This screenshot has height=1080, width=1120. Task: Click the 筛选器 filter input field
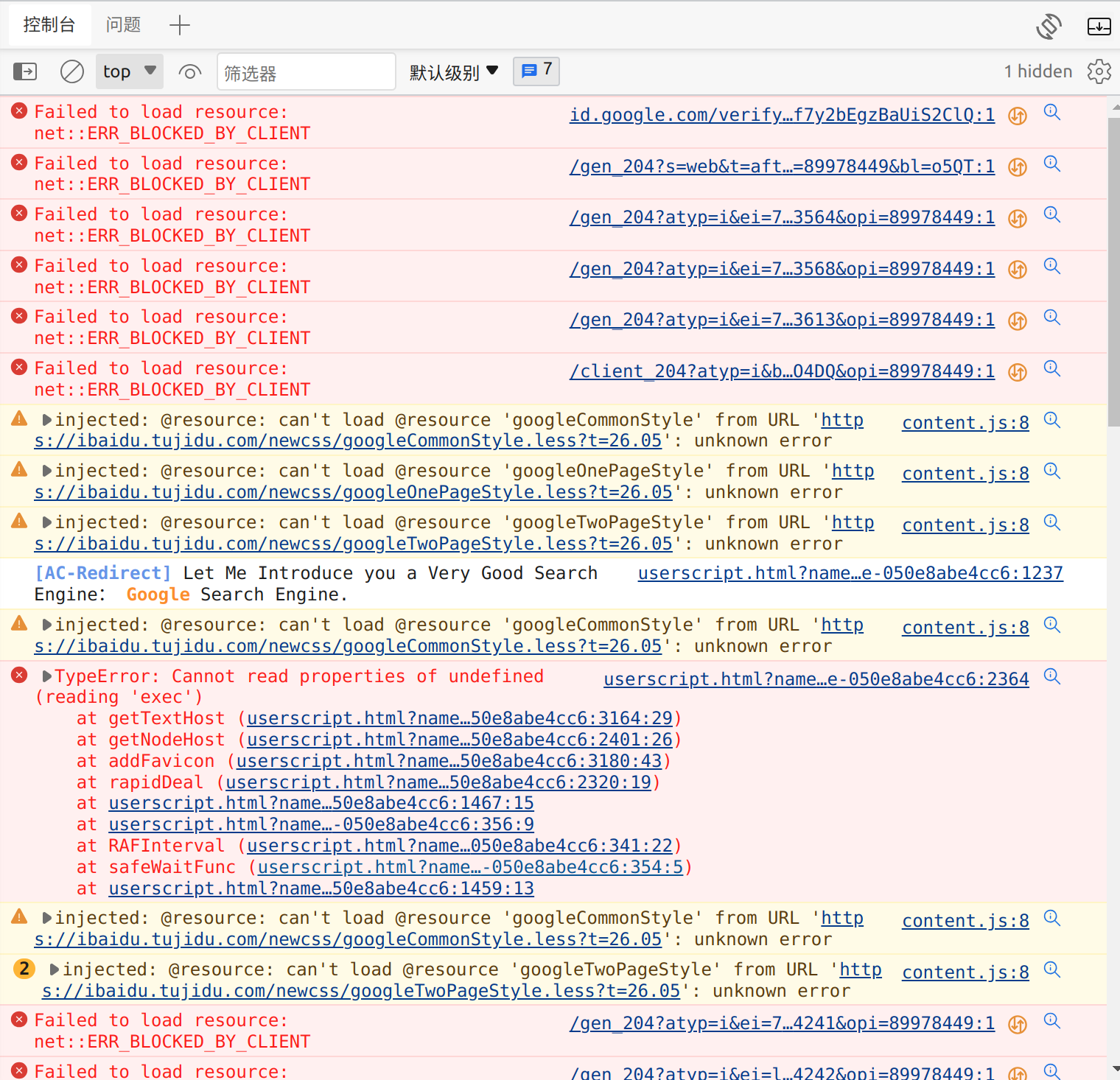pos(306,71)
